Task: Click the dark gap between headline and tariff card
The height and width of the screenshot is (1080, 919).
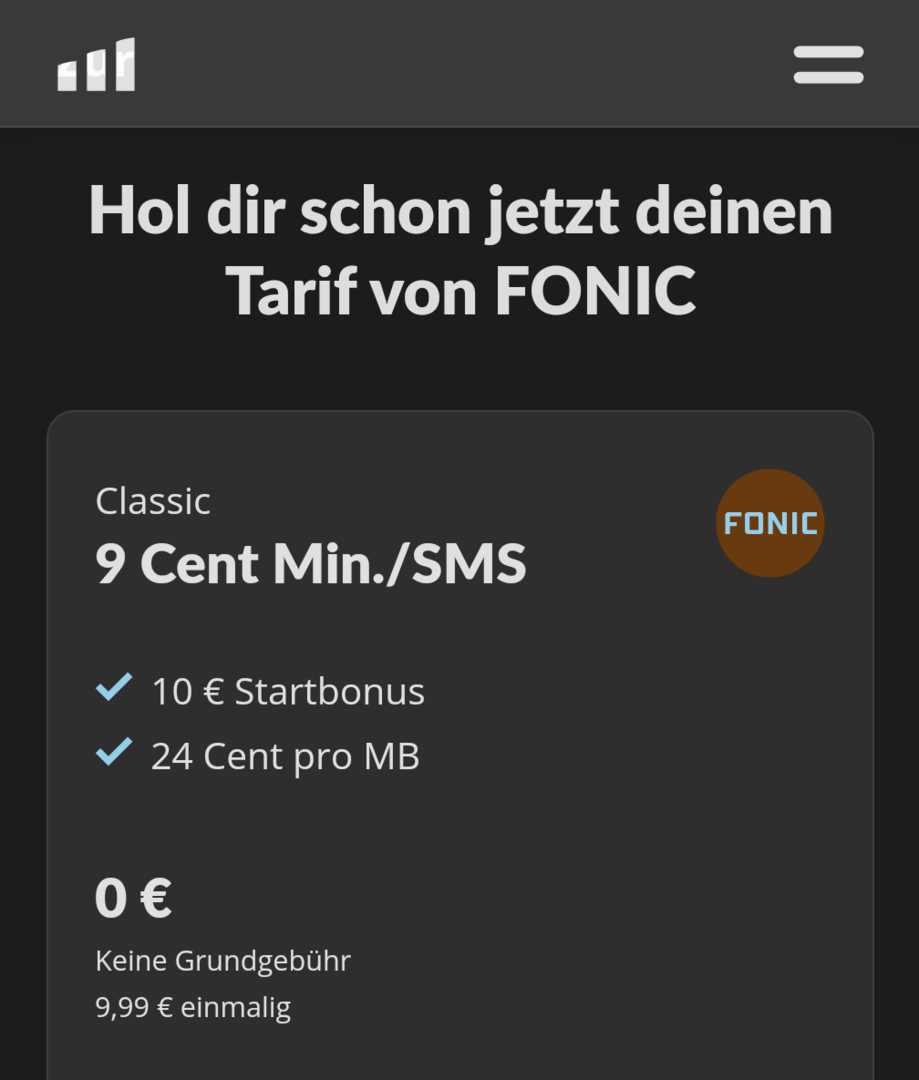Action: click(x=460, y=370)
